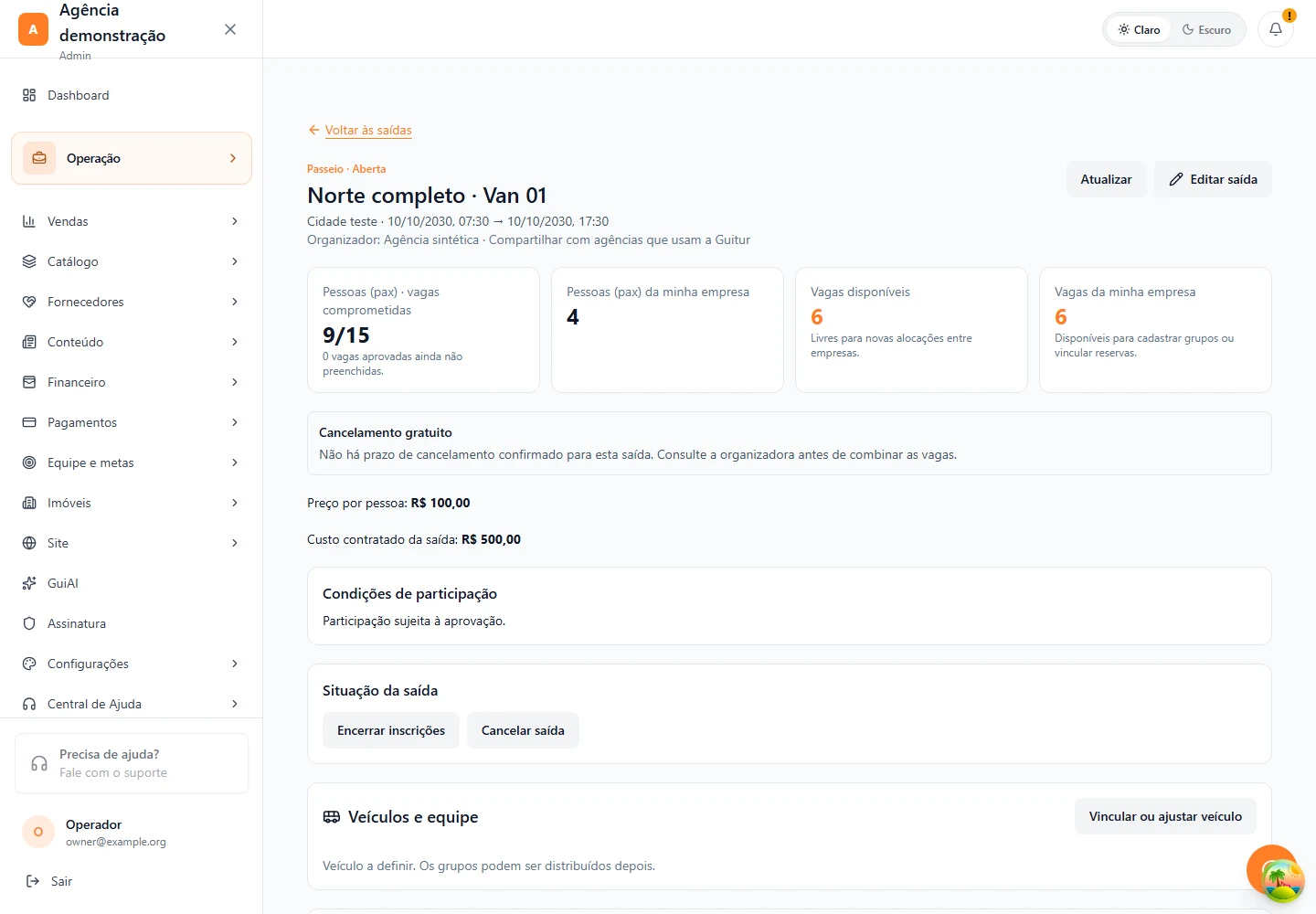The height and width of the screenshot is (914, 1316).
Task: Open the Assinatura menu item
Action: [x=132, y=623]
